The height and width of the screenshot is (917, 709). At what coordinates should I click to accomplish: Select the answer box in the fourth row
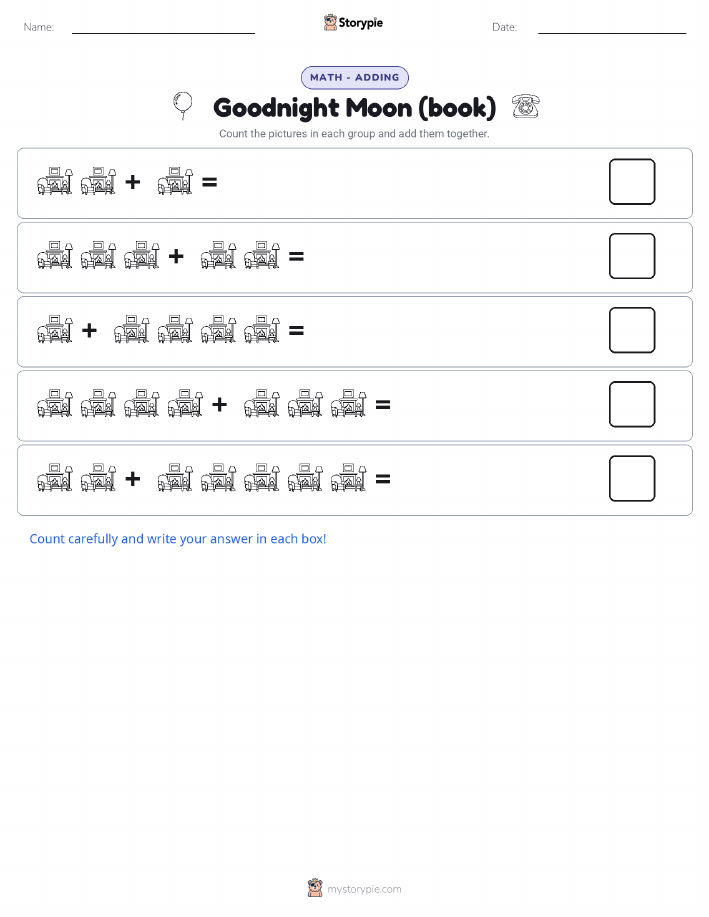point(632,404)
